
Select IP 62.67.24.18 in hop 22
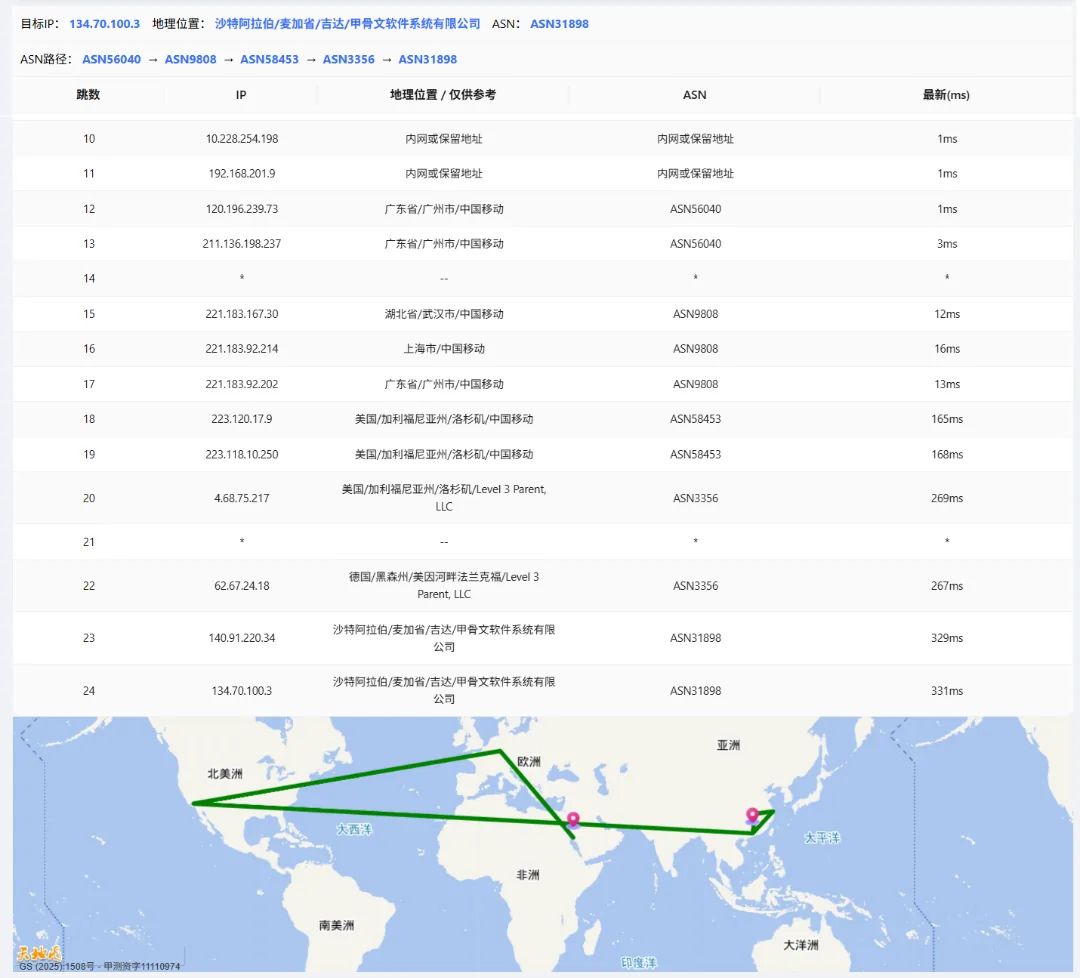[241, 586]
